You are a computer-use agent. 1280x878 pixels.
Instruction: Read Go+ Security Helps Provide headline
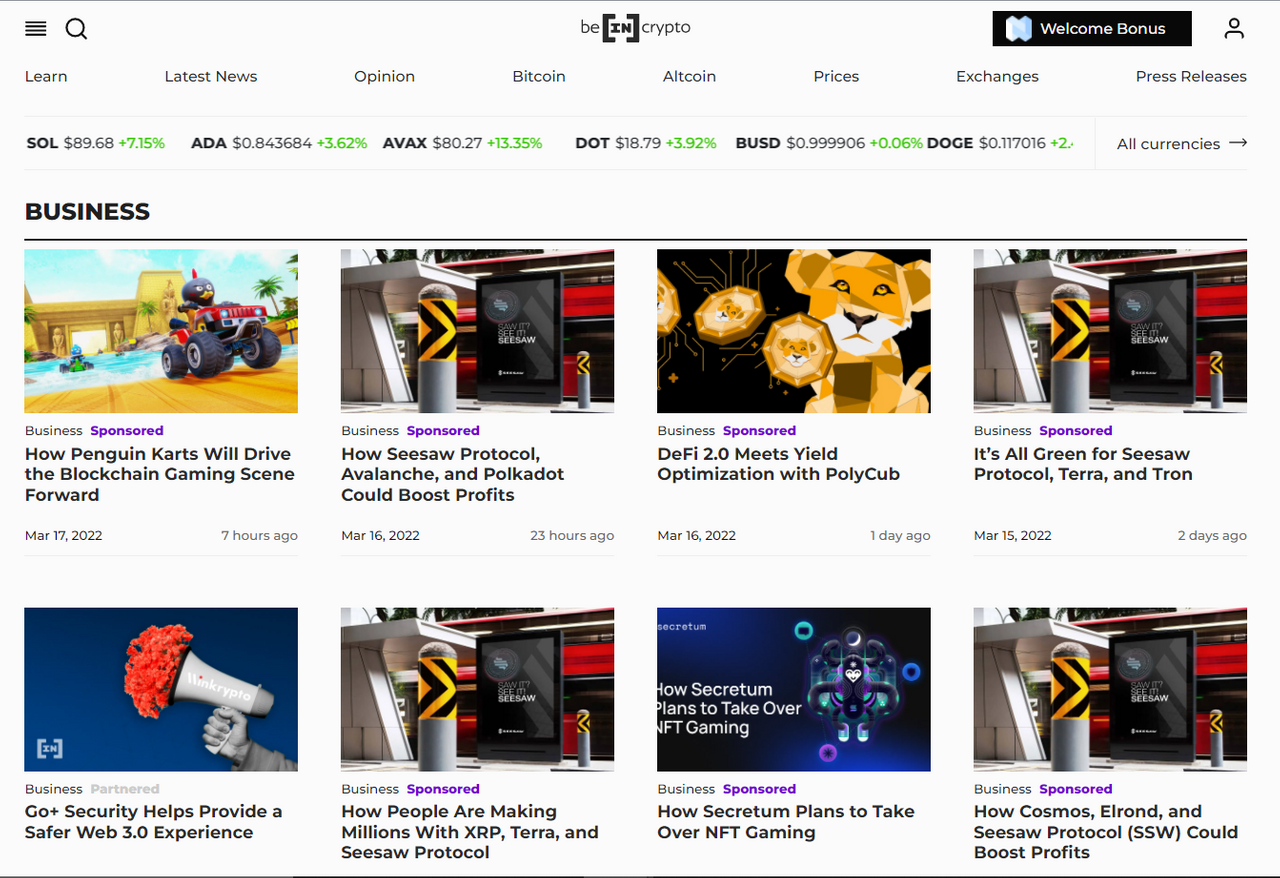click(154, 822)
